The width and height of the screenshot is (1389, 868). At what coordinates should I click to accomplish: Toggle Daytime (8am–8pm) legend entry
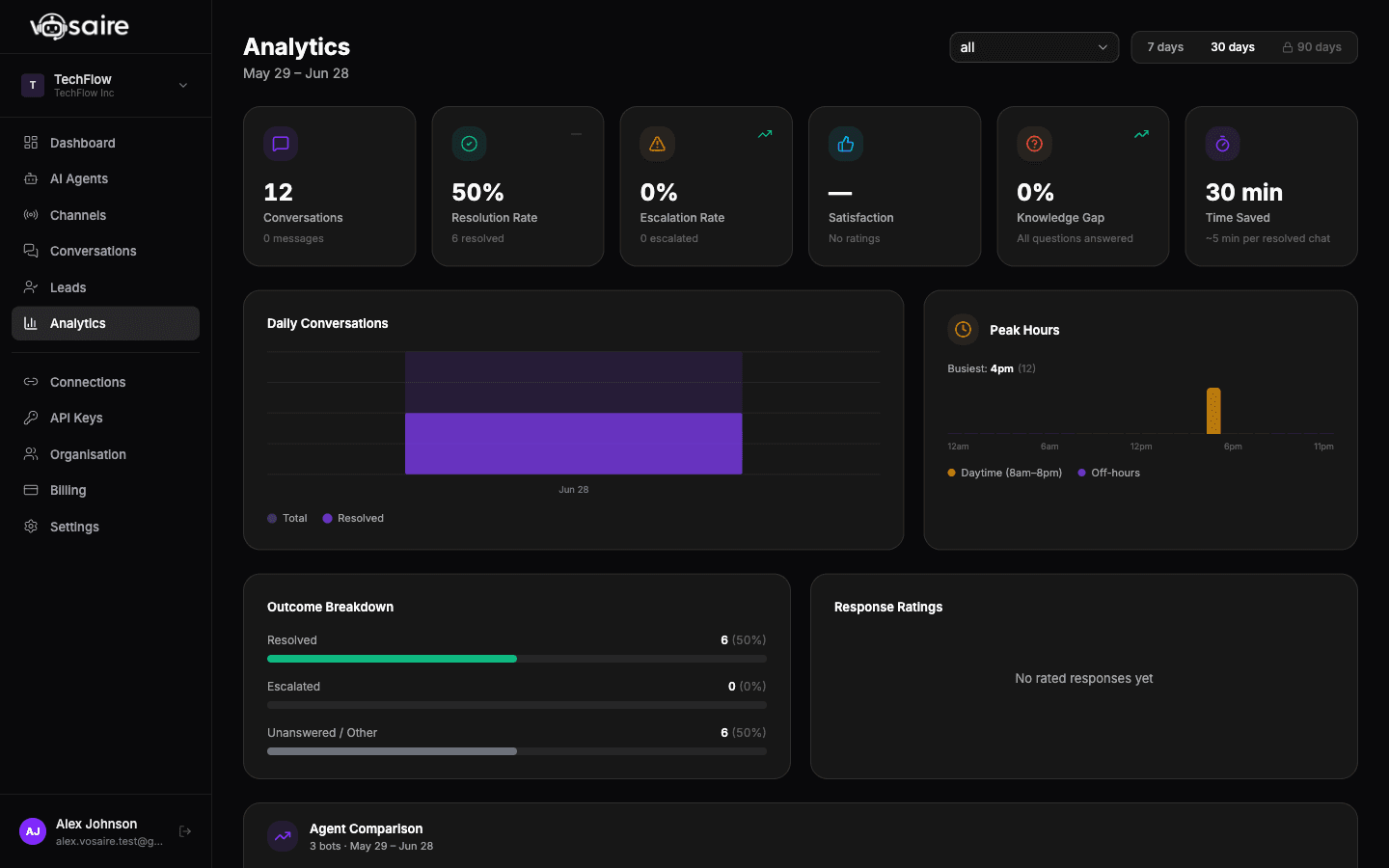(1005, 473)
